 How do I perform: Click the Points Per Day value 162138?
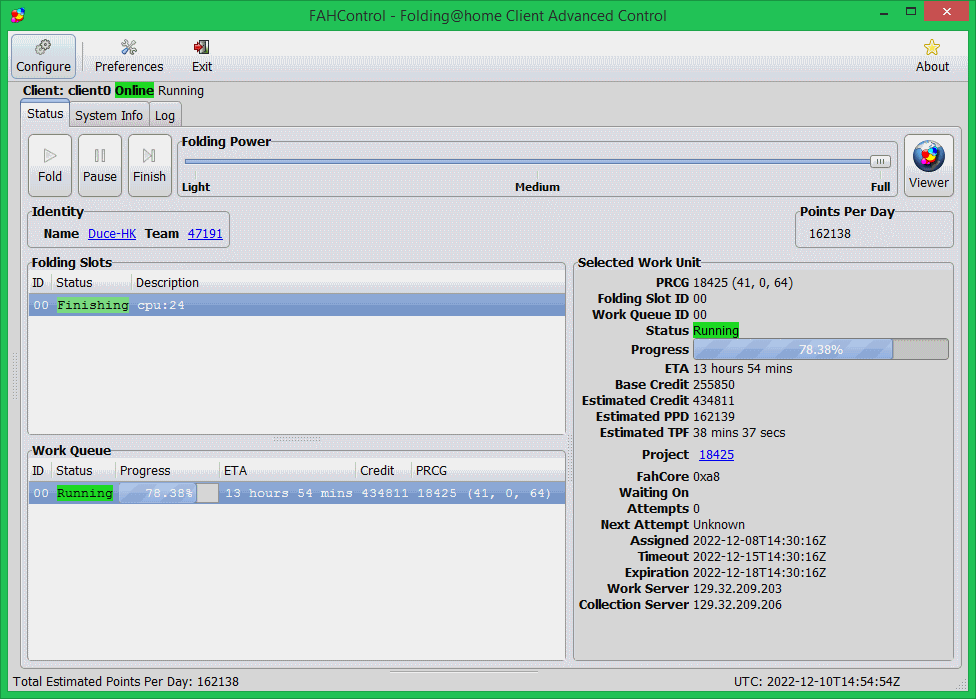(830, 234)
